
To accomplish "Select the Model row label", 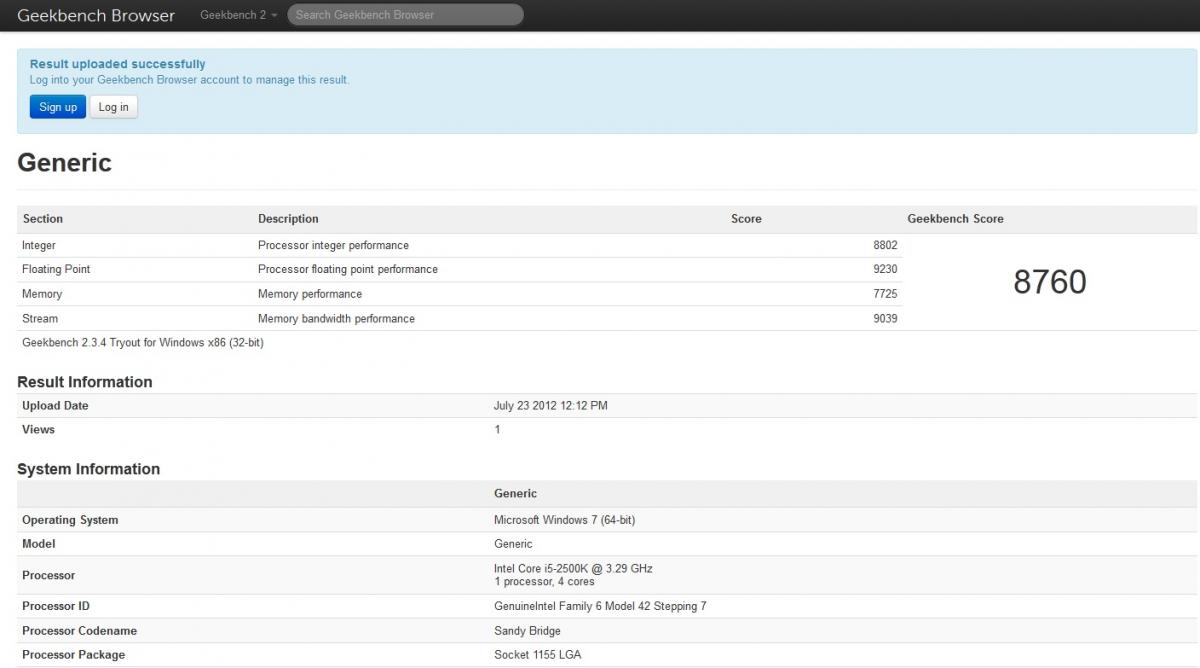I will tap(39, 544).
